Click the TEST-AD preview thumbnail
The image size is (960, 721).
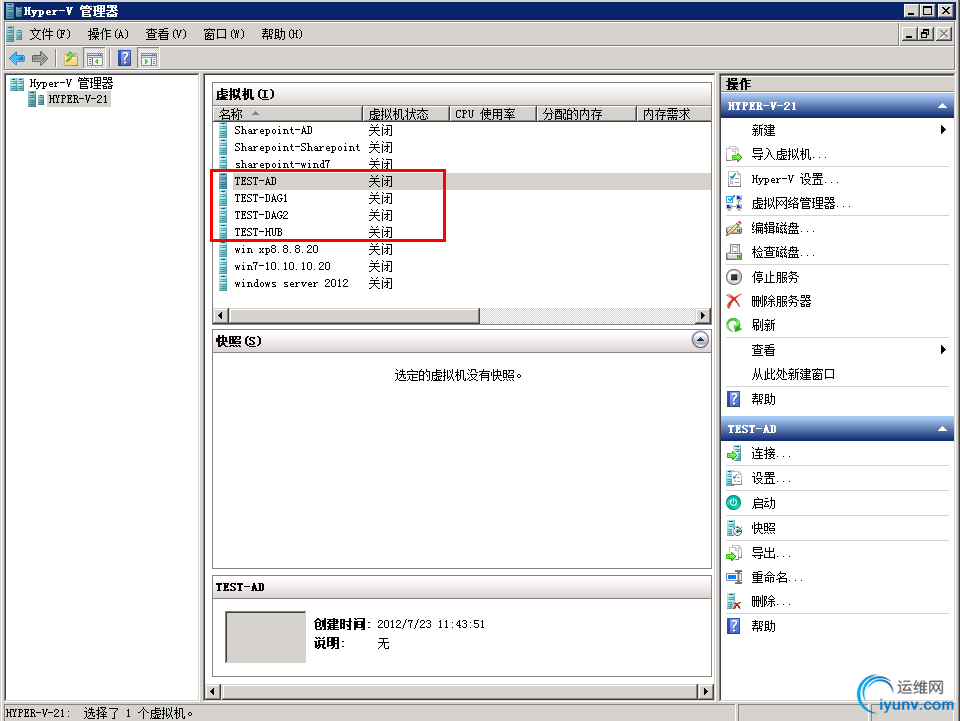point(266,637)
